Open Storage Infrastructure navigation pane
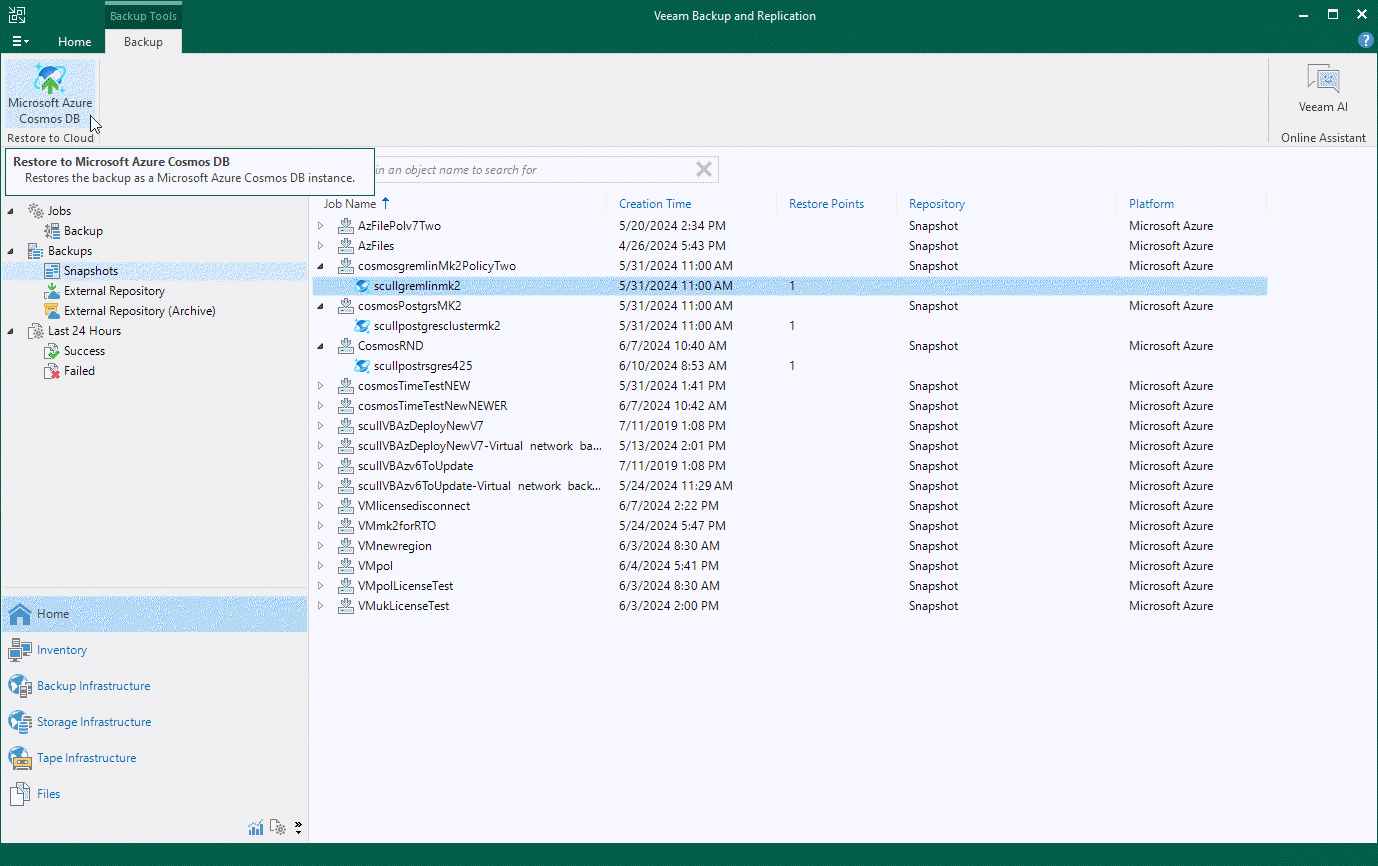The width and height of the screenshot is (1378, 866). (154, 722)
